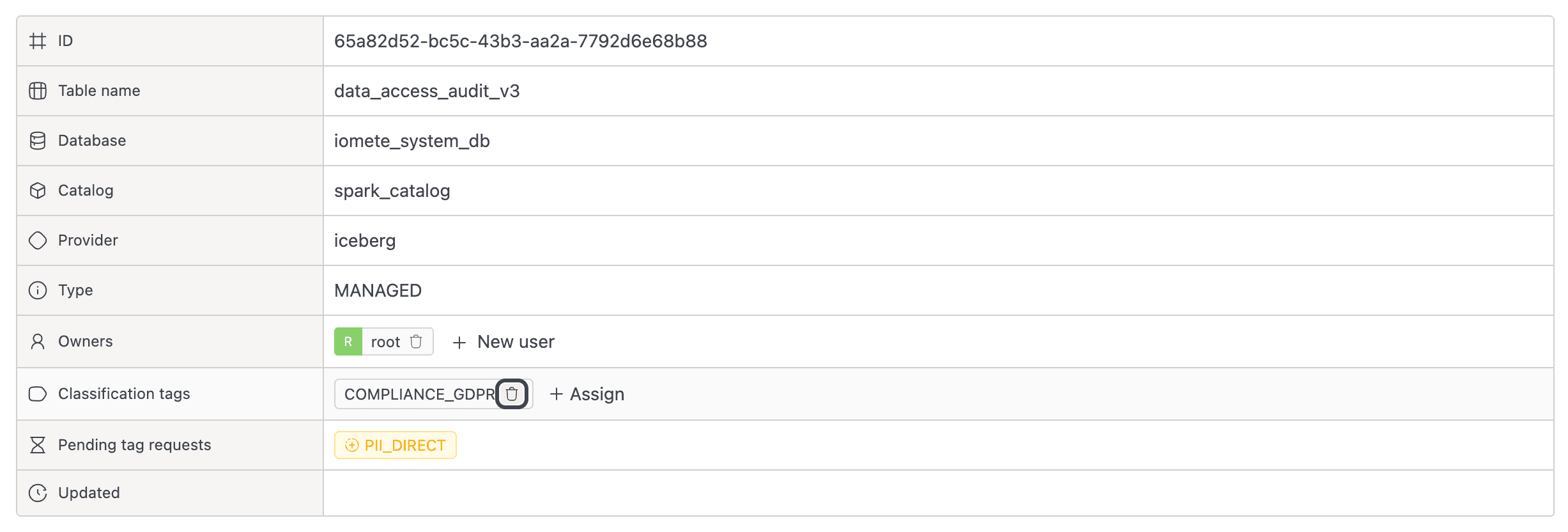1568x532 pixels.
Task: Delete the COMPLIANCE_GDPR tag
Action: (x=512, y=394)
